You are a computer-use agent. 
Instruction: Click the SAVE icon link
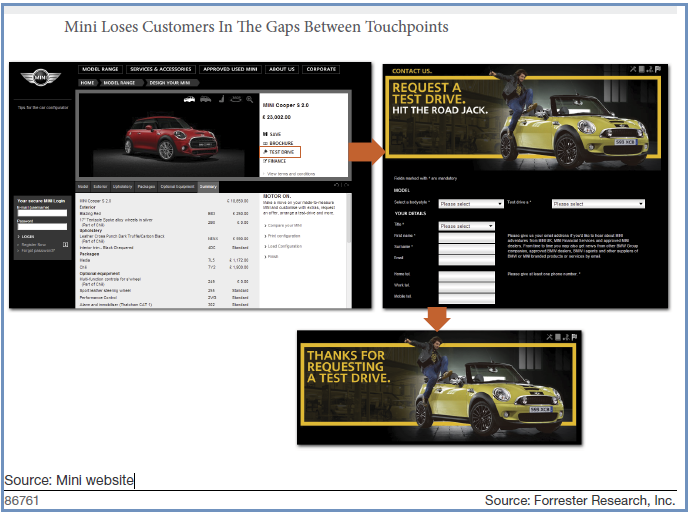pyautogui.click(x=273, y=133)
